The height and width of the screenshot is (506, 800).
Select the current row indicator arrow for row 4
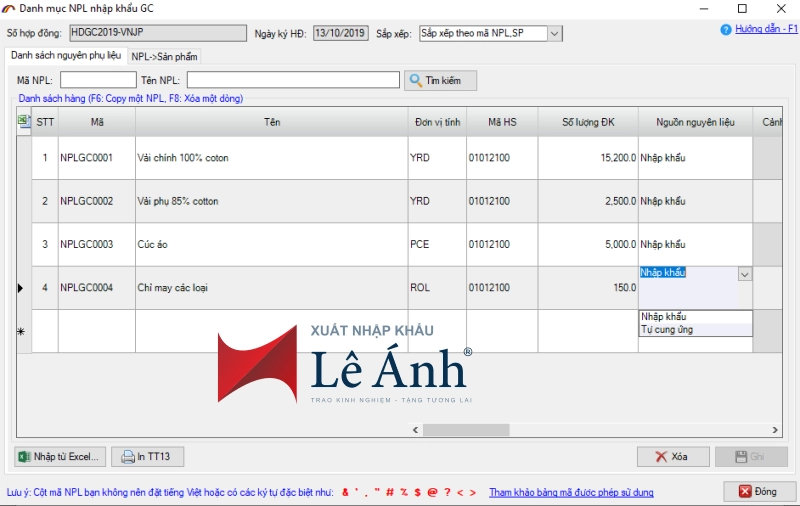[23, 288]
